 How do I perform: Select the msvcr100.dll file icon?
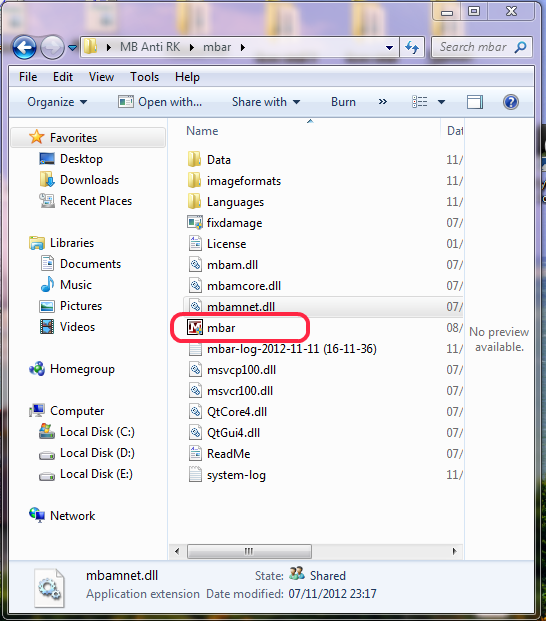coord(195,391)
